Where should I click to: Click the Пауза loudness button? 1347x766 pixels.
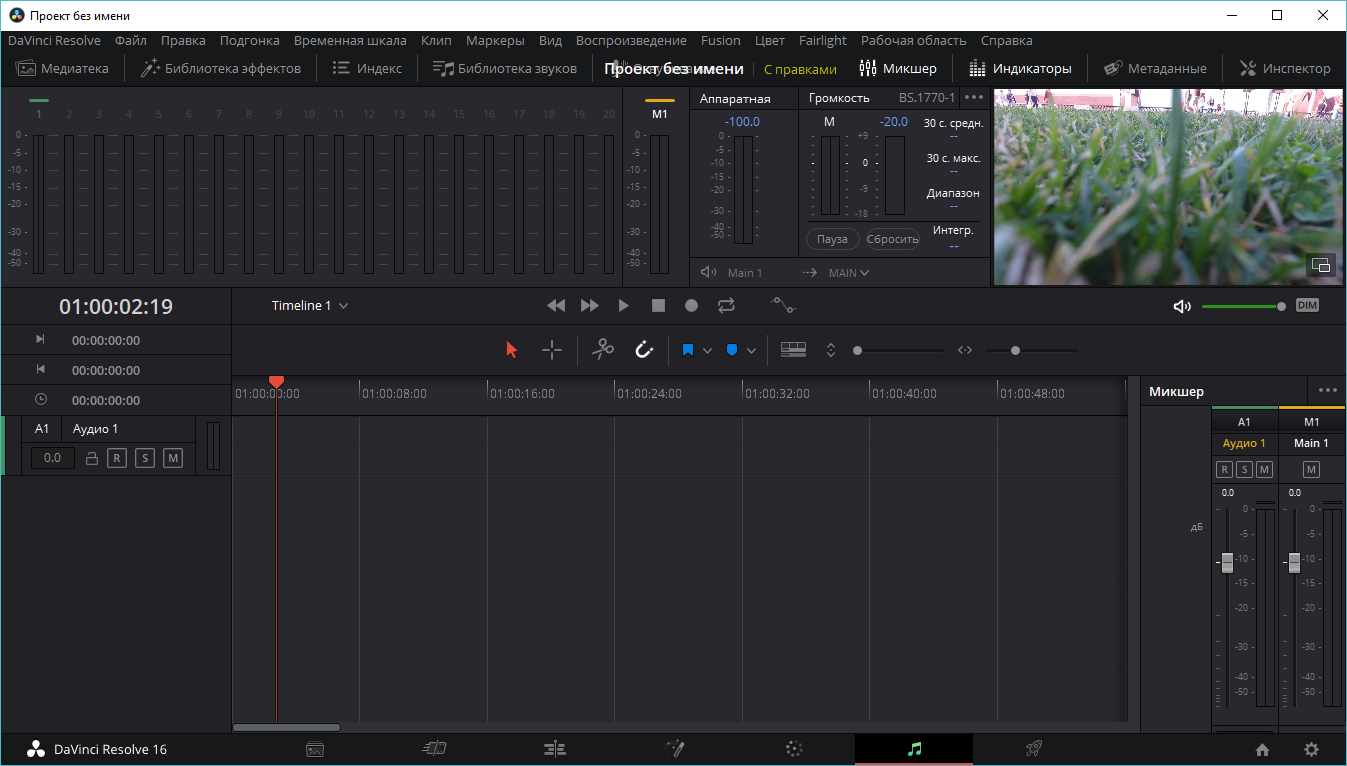click(x=832, y=239)
